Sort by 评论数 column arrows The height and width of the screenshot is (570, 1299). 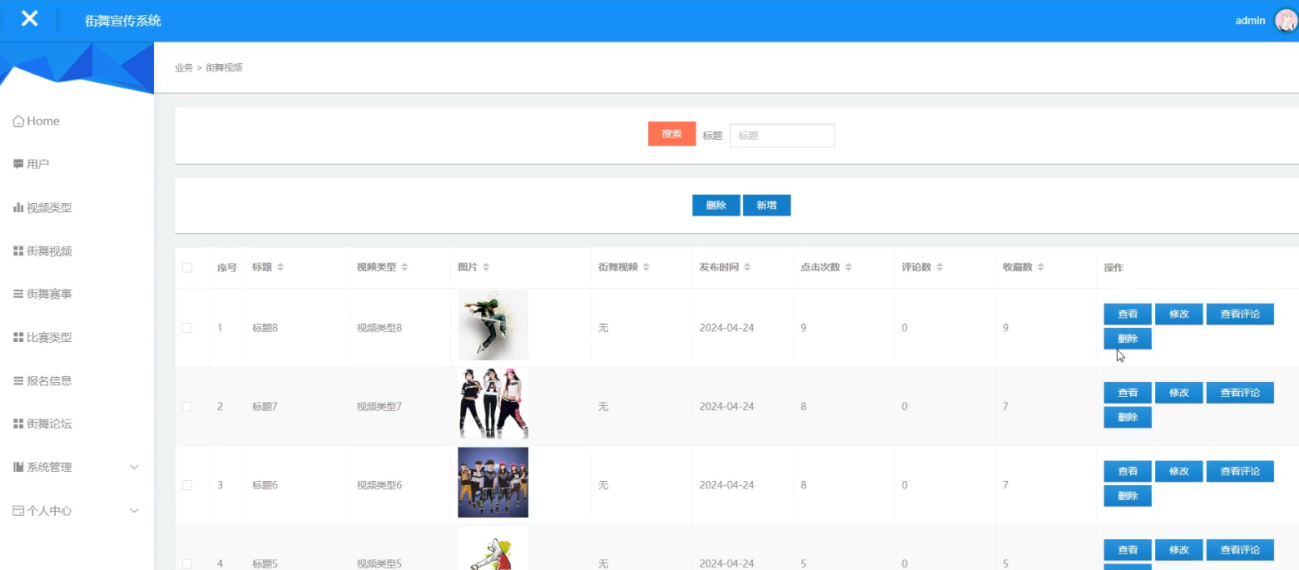coord(940,268)
